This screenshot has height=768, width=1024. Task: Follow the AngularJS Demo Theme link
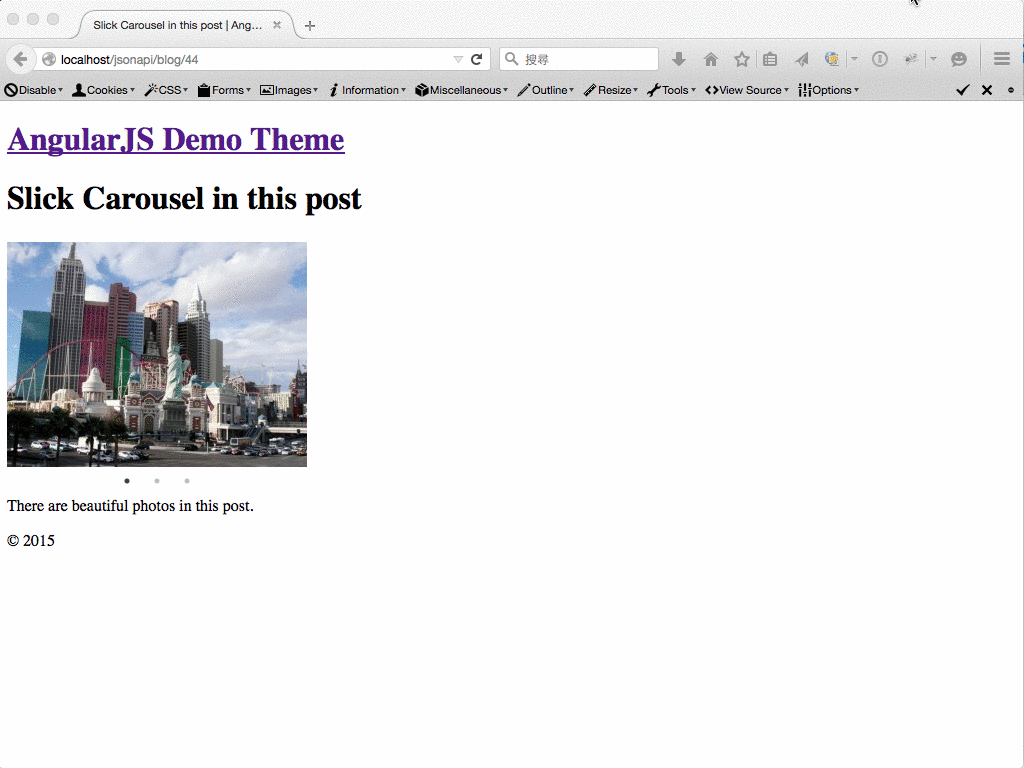(175, 139)
